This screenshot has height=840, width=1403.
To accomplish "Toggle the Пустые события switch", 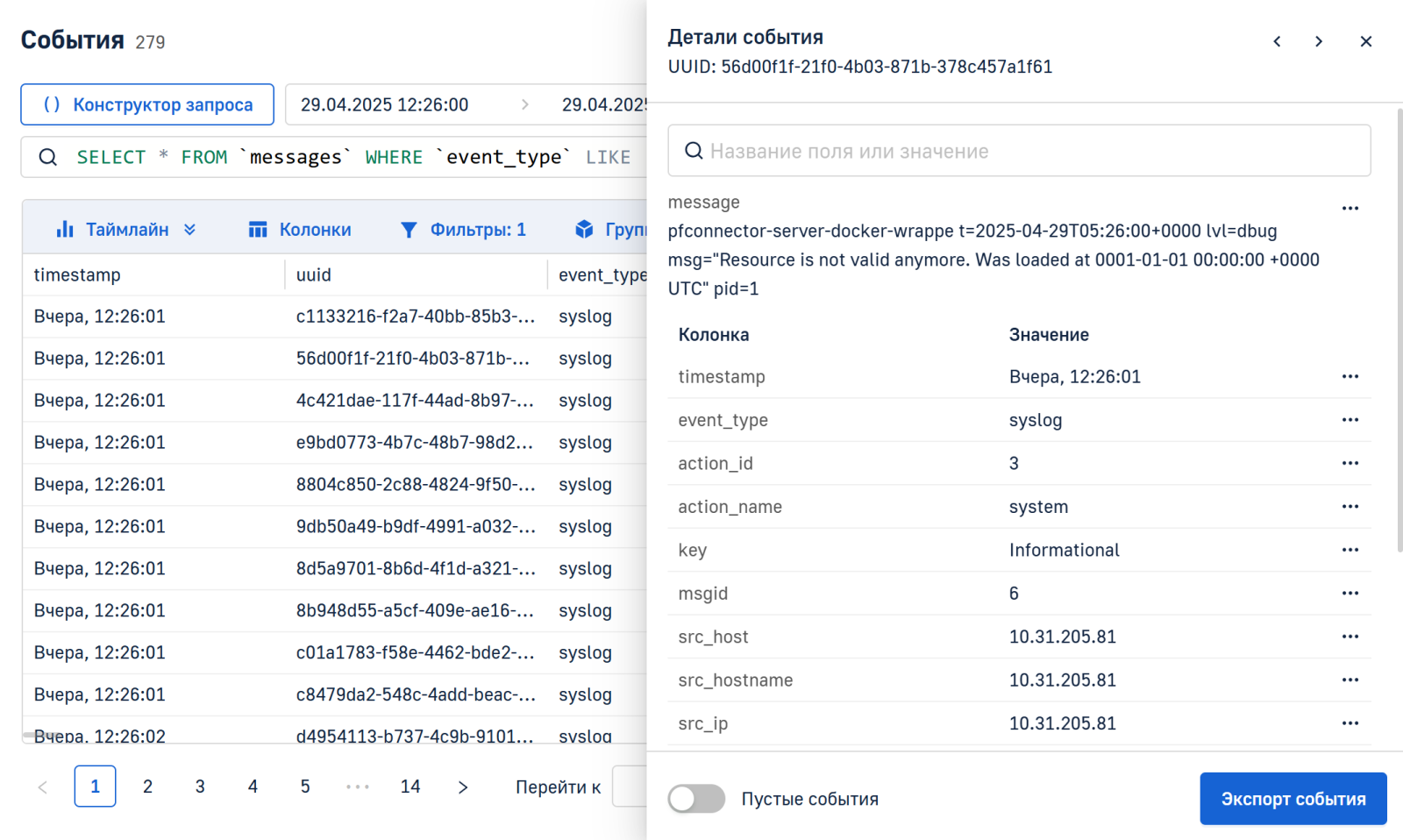I will [x=696, y=799].
